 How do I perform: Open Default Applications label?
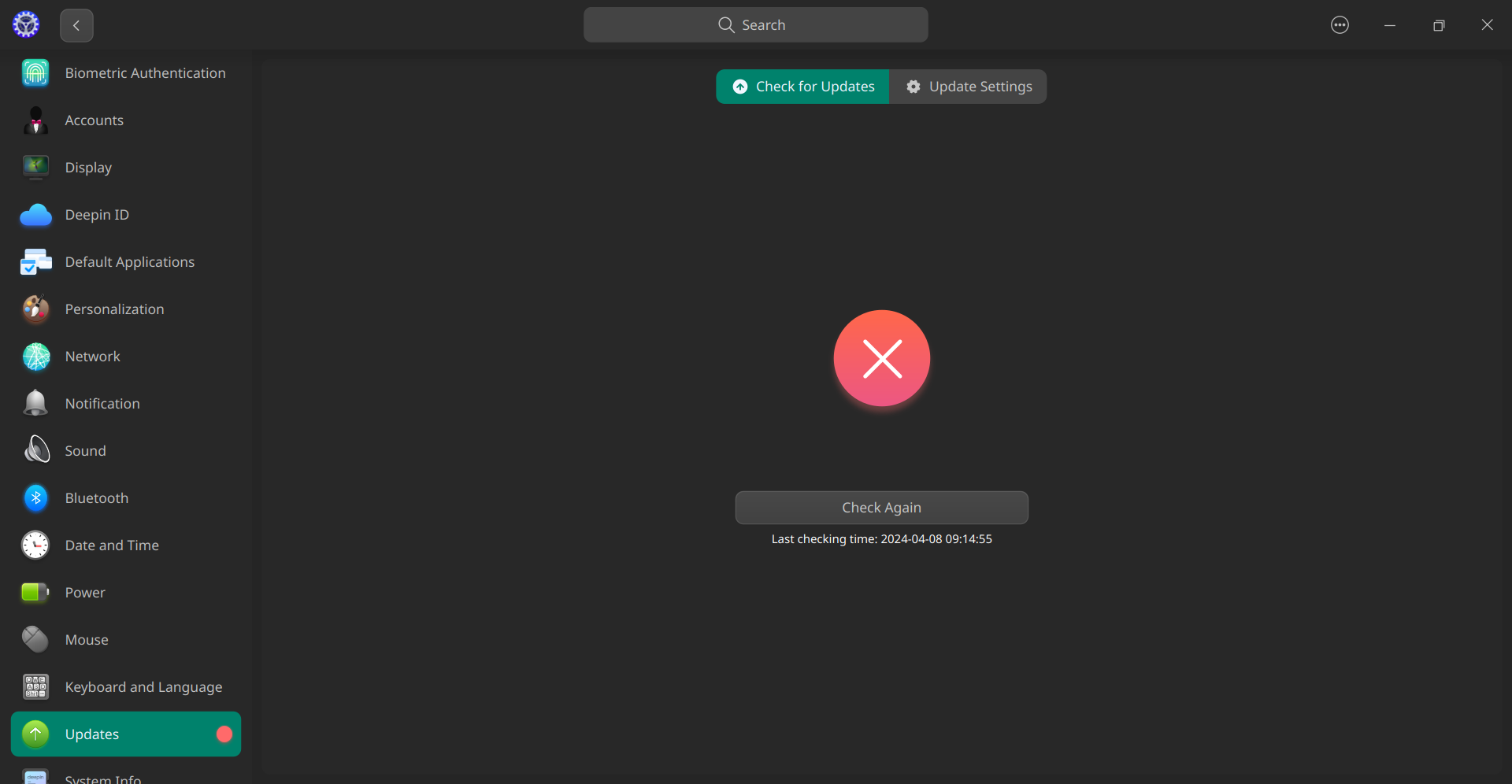(129, 262)
